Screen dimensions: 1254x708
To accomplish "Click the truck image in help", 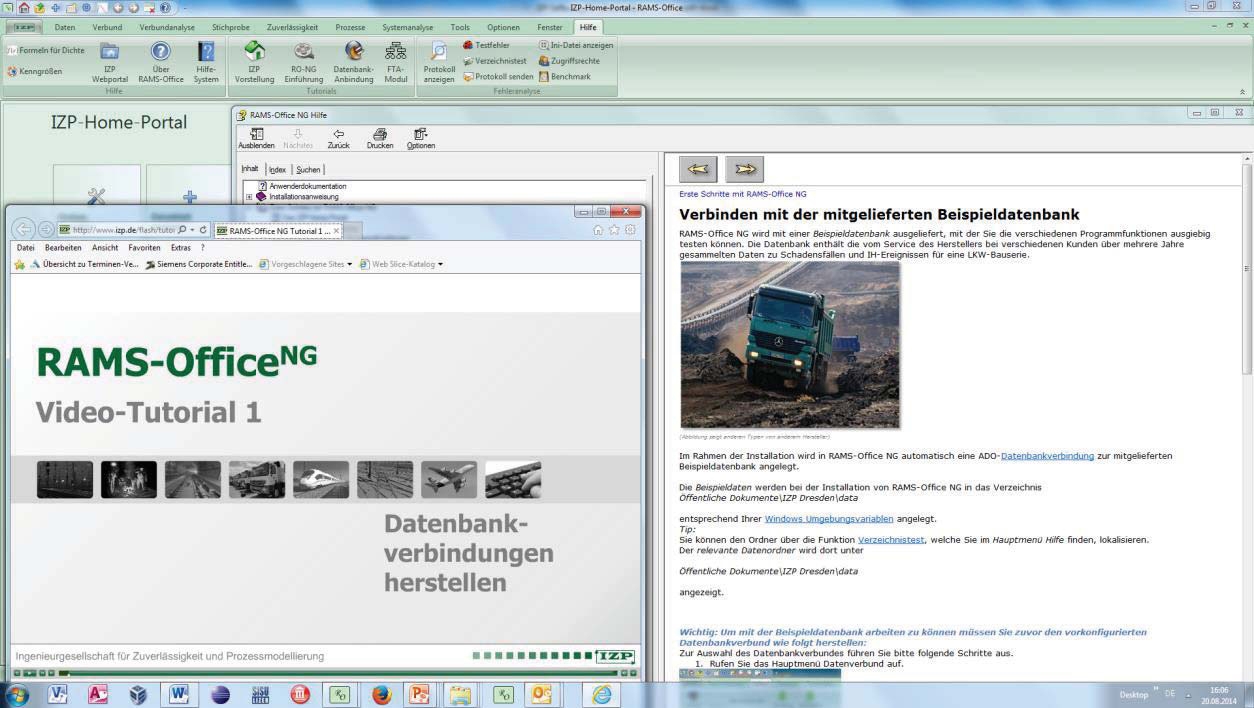I will pos(790,345).
